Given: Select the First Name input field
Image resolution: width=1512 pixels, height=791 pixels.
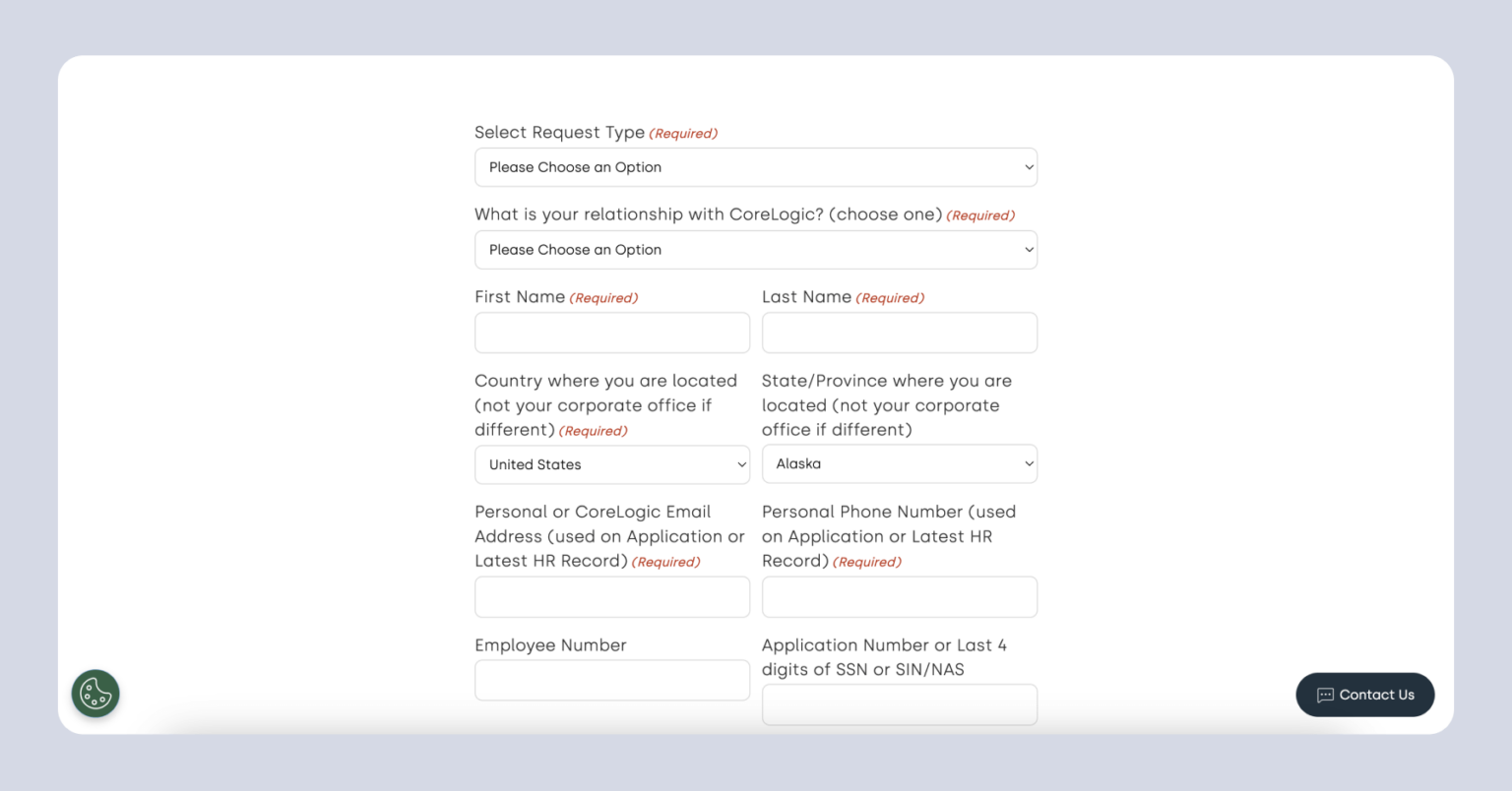Looking at the screenshot, I should click(x=611, y=333).
